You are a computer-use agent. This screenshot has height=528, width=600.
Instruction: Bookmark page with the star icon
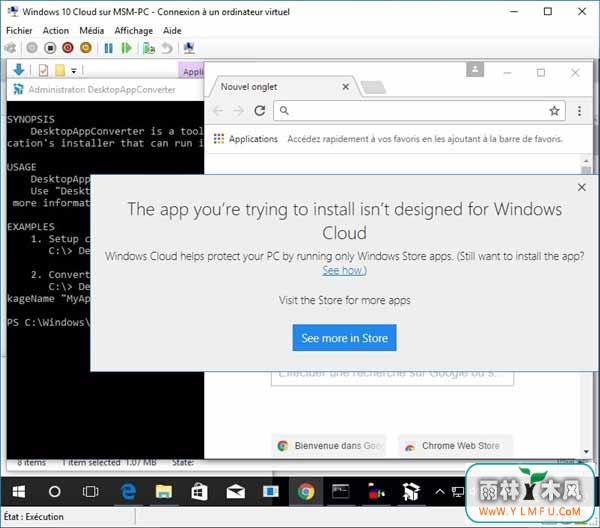(554, 111)
